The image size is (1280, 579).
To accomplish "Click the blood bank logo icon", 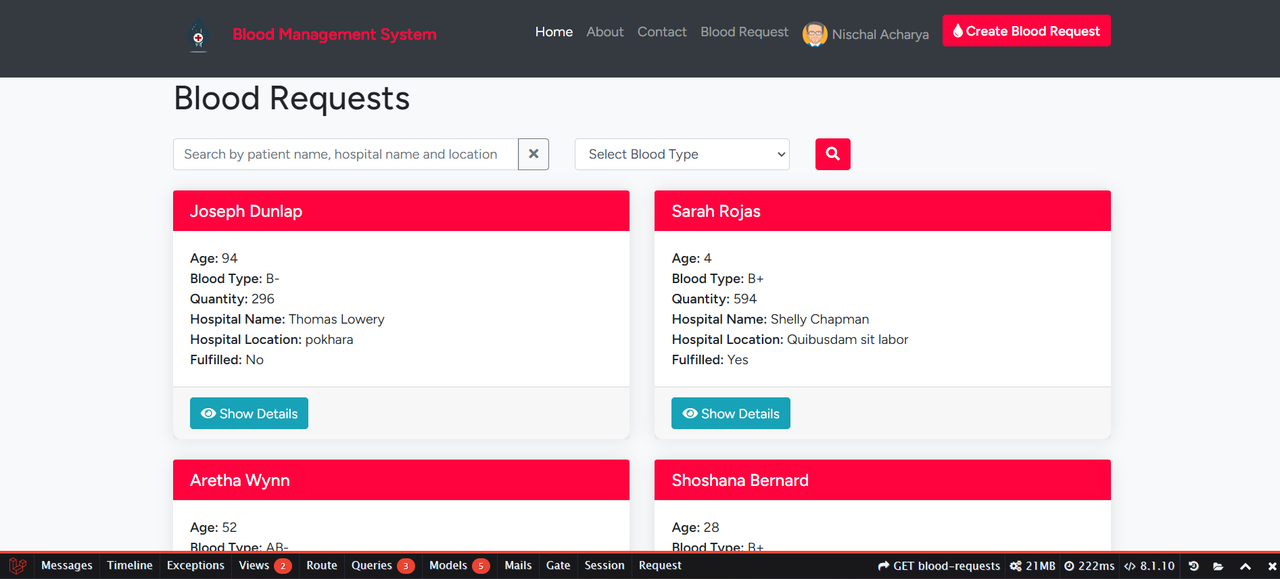I will click(198, 37).
